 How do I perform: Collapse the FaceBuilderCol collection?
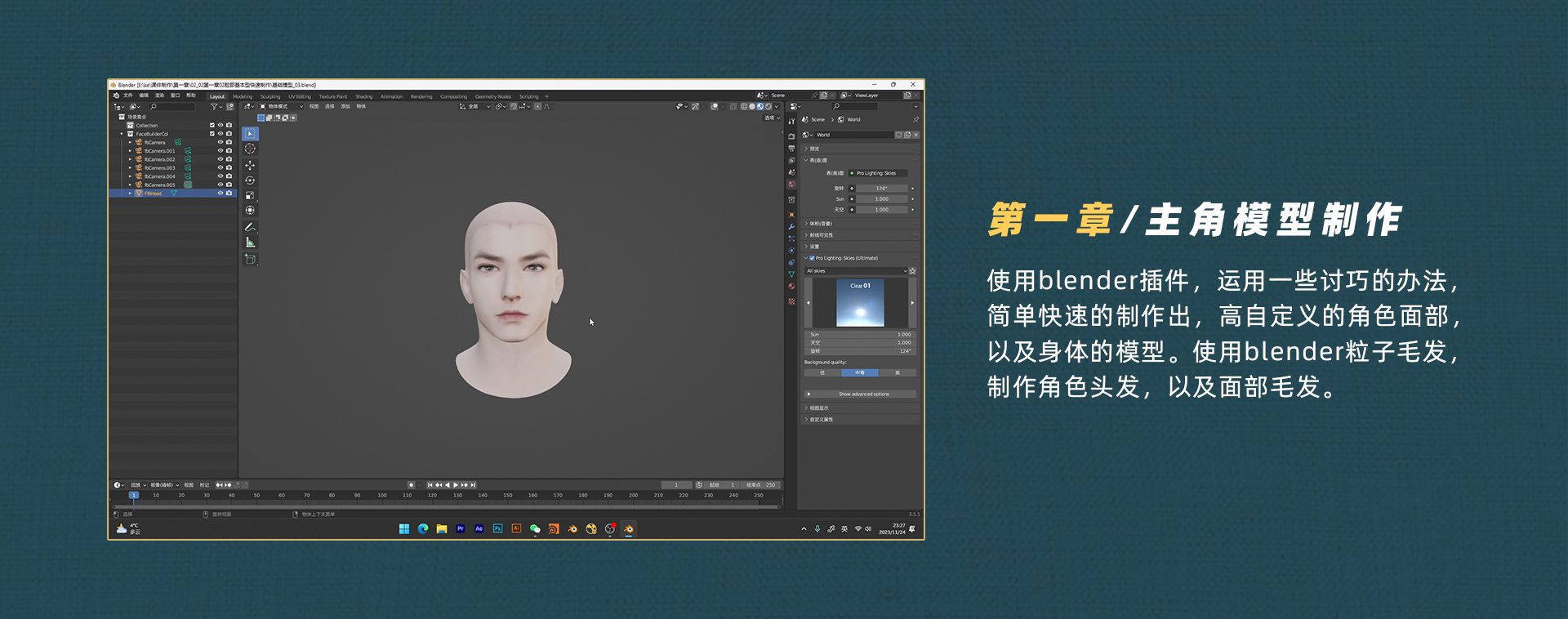tap(122, 134)
